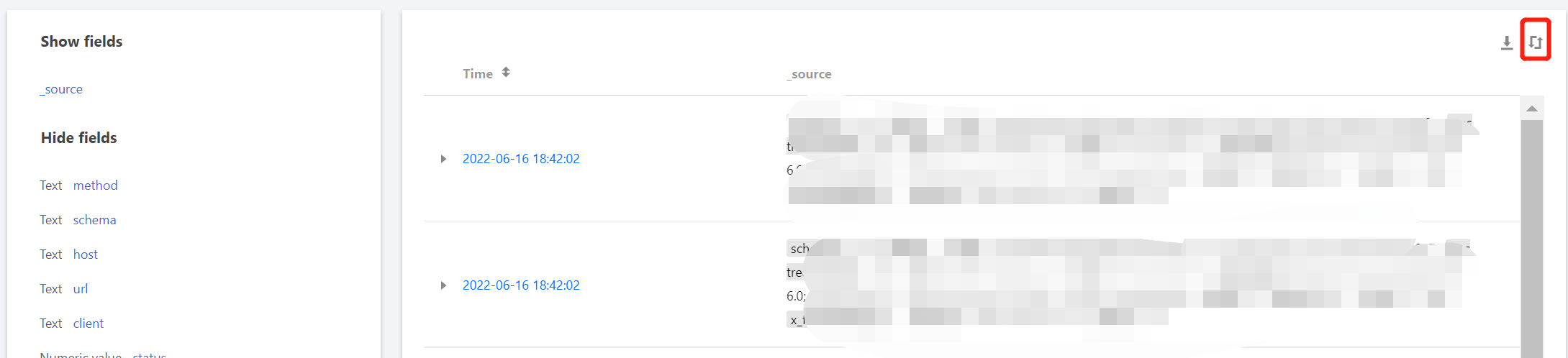Open the first 2022-06-16 18:42:02 timestamp link
Viewport: 1568px width, 358px height.
[x=521, y=159]
